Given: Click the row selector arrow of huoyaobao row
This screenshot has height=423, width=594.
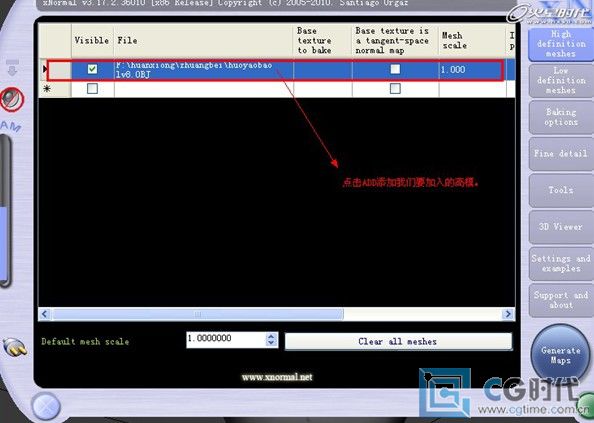Looking at the screenshot, I should [x=55, y=69].
